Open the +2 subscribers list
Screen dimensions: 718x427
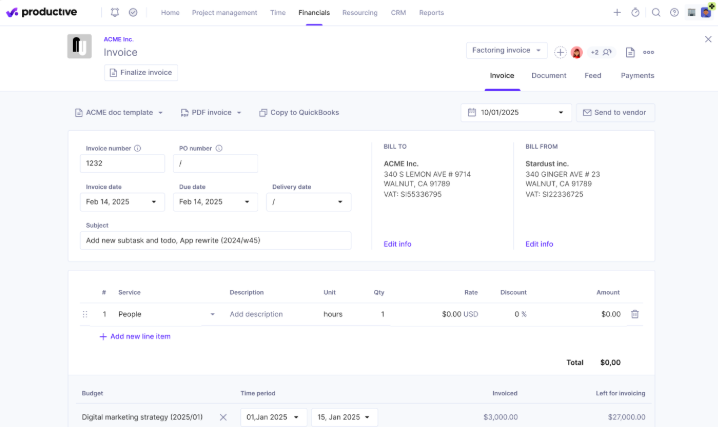pyautogui.click(x=601, y=52)
